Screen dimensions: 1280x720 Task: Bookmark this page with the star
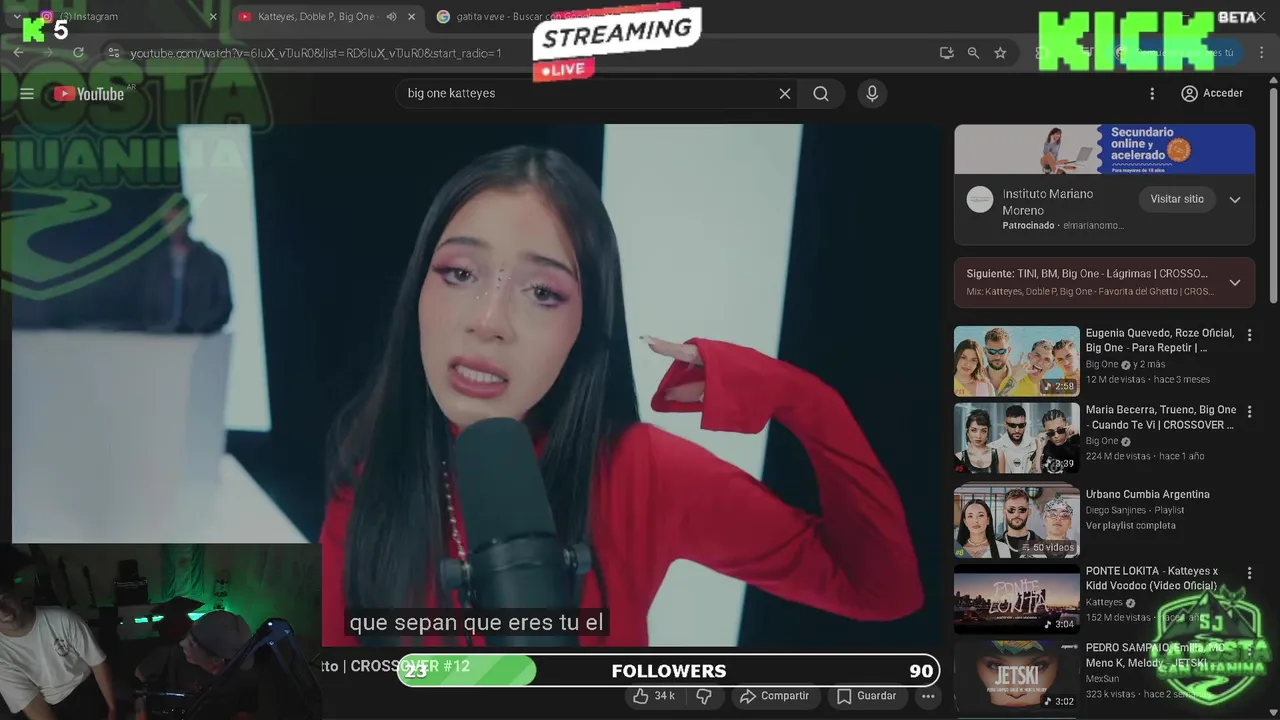pyautogui.click(x=1000, y=53)
